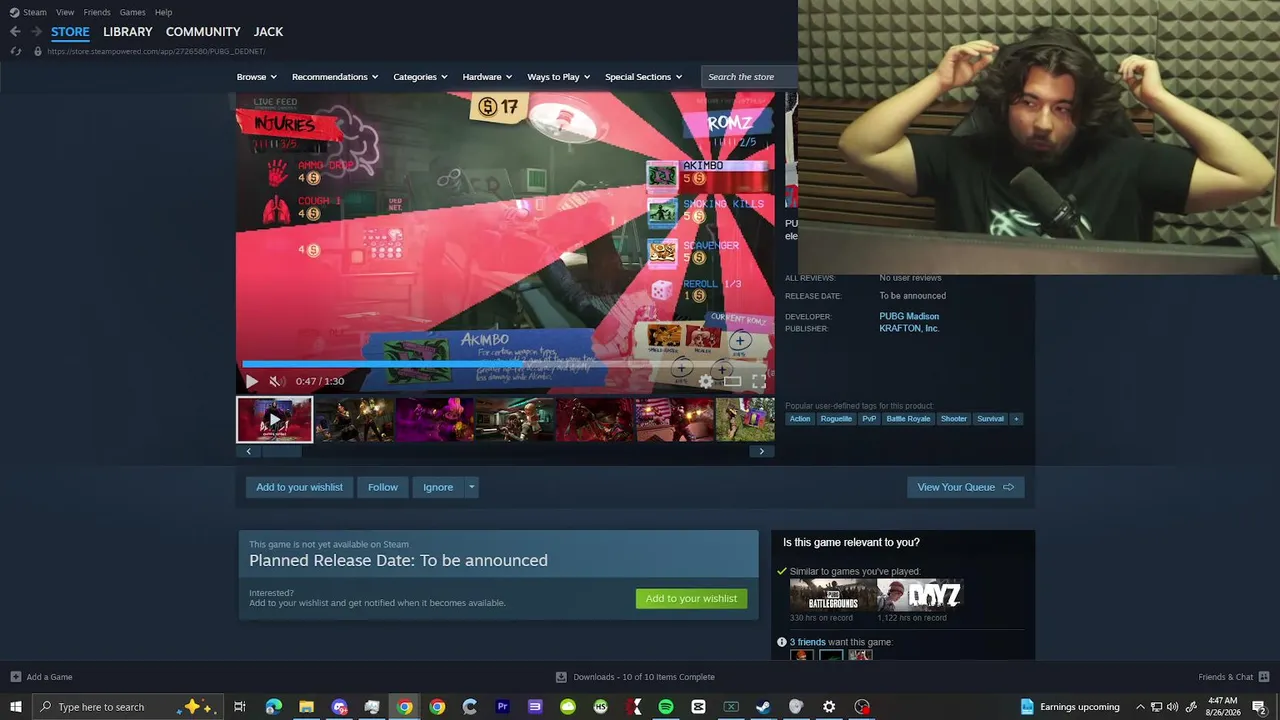
Task: Open File Explorer from the taskbar
Action: point(307,707)
